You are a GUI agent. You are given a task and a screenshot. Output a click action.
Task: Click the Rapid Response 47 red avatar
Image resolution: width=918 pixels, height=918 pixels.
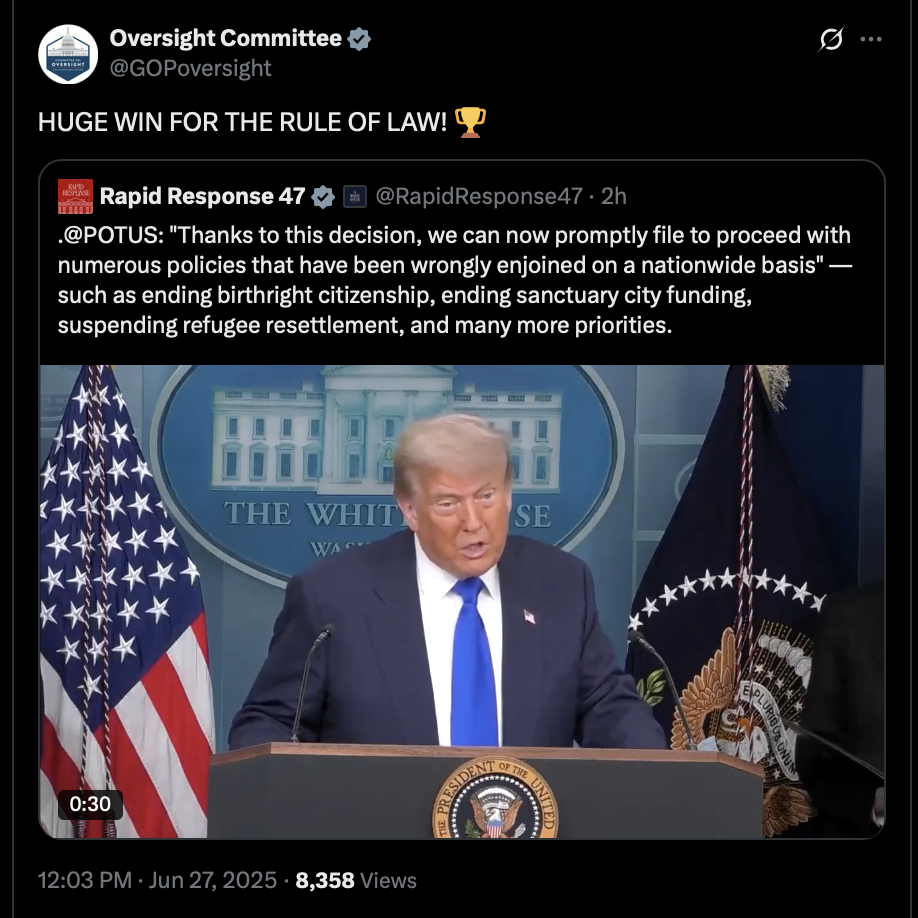pyautogui.click(x=76, y=196)
